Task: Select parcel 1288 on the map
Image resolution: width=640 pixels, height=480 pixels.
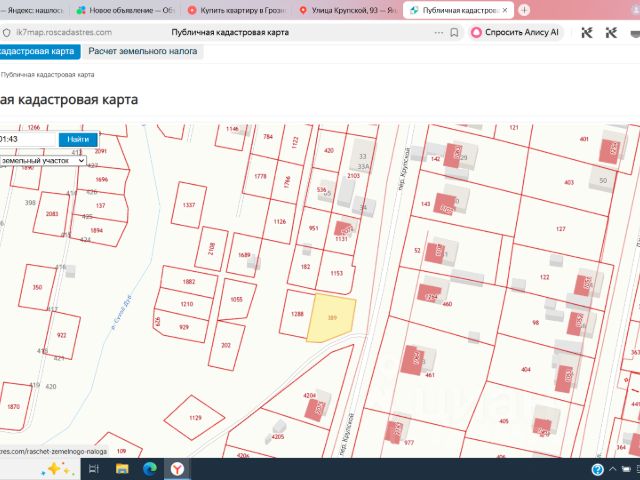Action: [x=297, y=314]
